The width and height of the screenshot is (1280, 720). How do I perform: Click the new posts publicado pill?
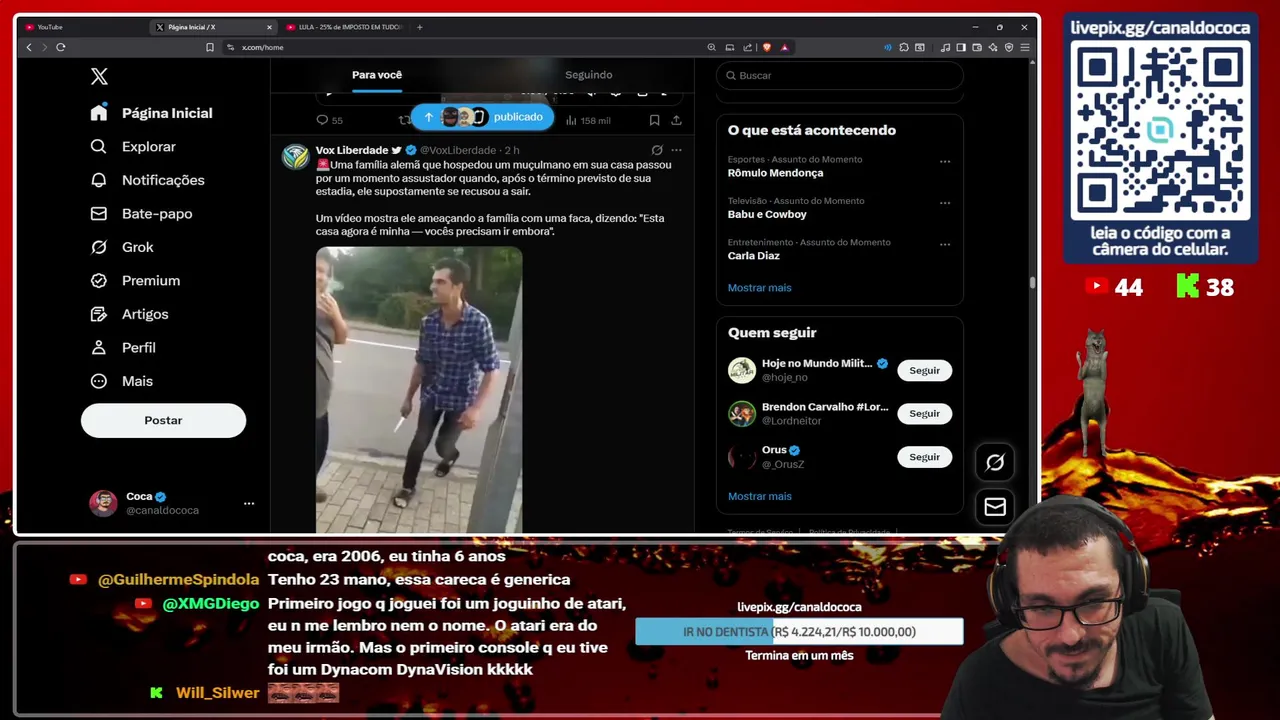pos(482,117)
